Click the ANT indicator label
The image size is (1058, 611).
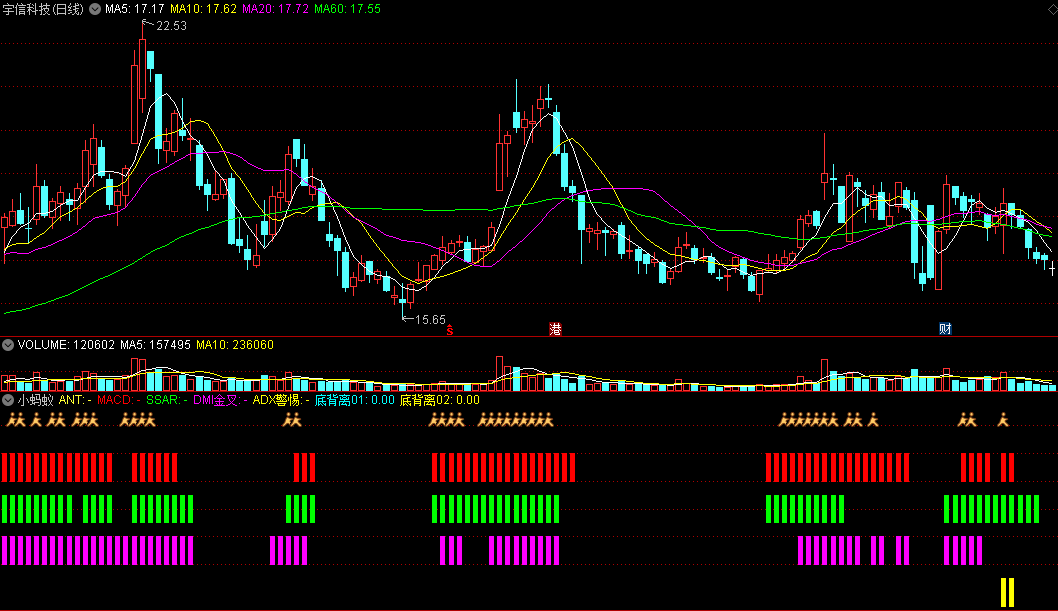(x=75, y=400)
